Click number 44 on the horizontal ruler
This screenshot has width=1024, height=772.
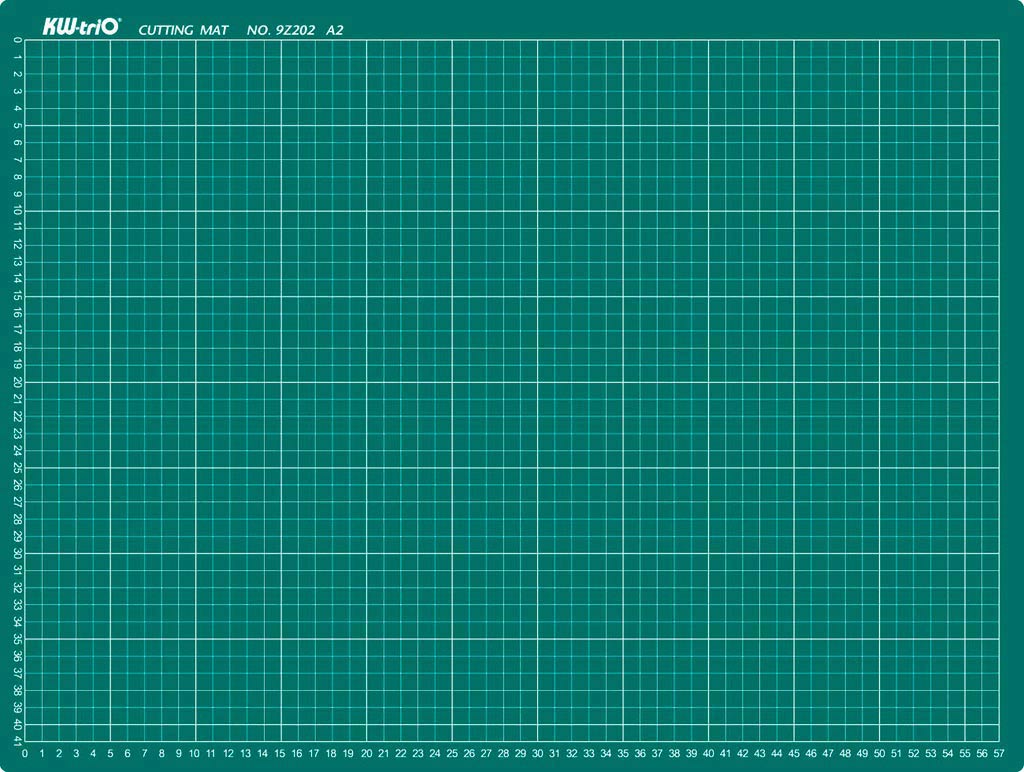[776, 753]
